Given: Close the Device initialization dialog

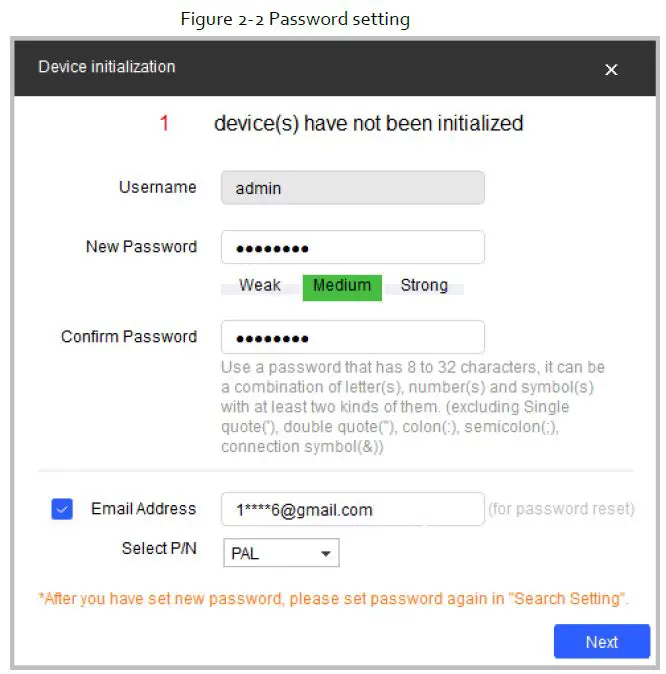Looking at the screenshot, I should point(611,69).
